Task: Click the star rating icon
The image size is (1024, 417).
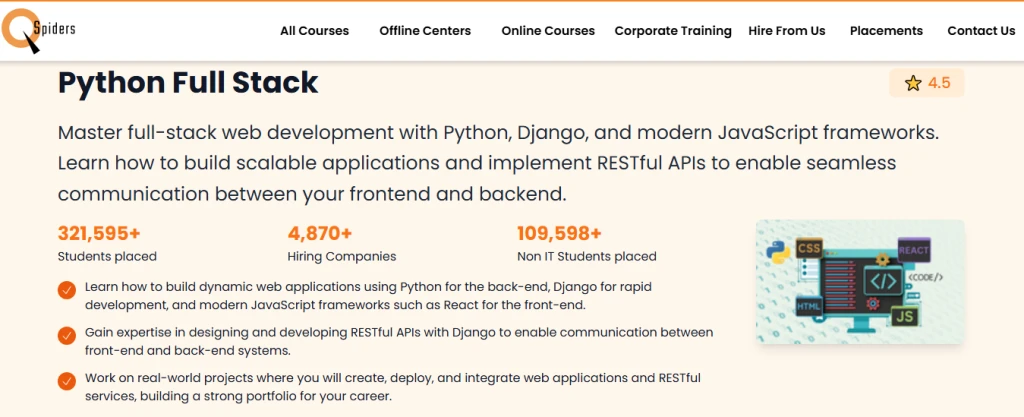Action: click(913, 83)
